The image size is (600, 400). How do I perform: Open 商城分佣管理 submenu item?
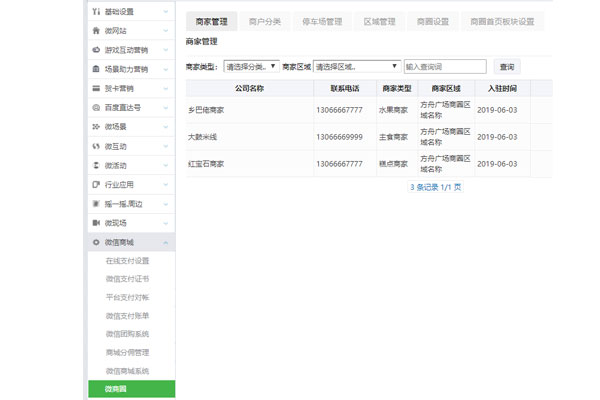(127, 353)
